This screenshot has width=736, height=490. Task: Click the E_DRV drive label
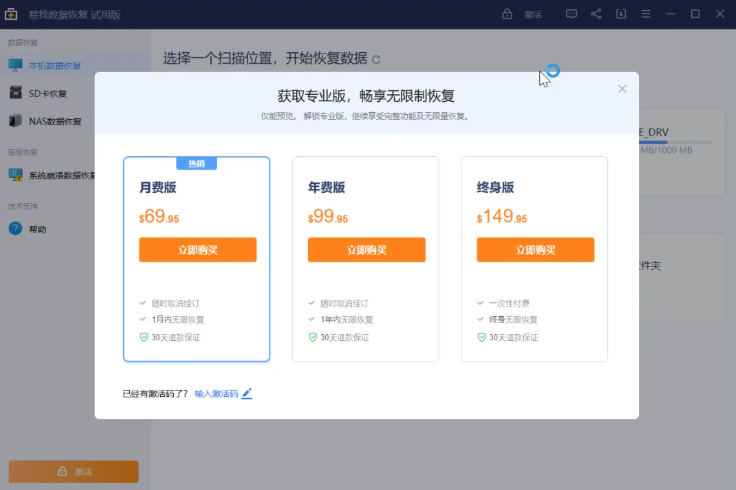point(654,132)
